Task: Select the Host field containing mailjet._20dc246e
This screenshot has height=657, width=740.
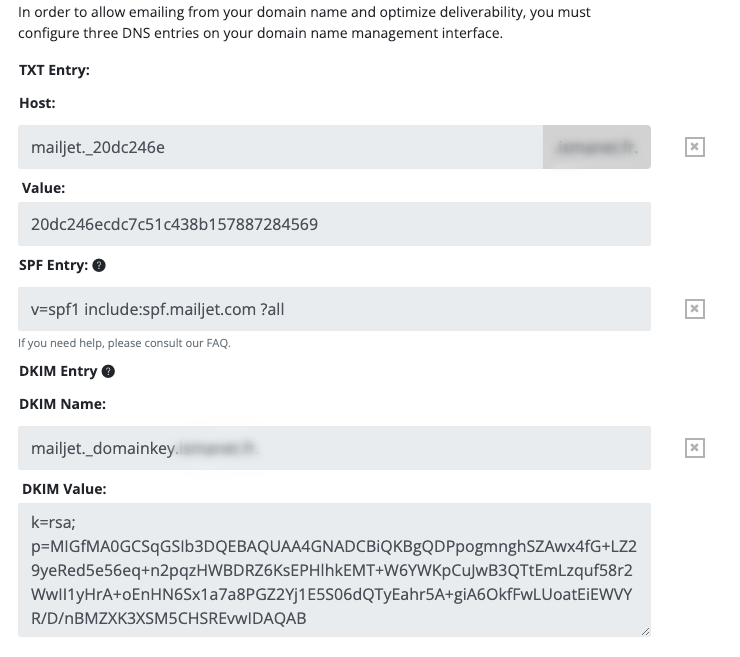Action: (280, 147)
